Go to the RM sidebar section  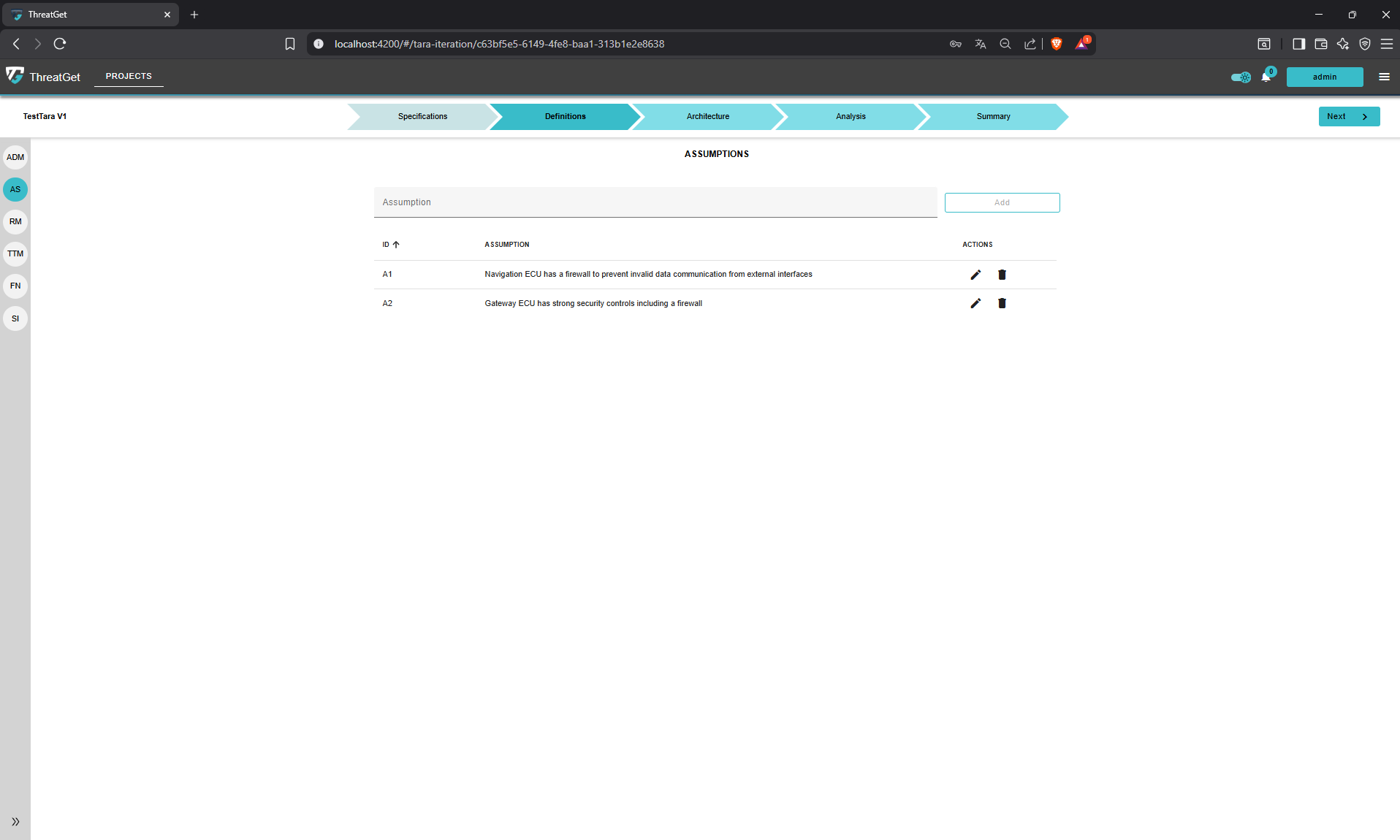click(15, 221)
